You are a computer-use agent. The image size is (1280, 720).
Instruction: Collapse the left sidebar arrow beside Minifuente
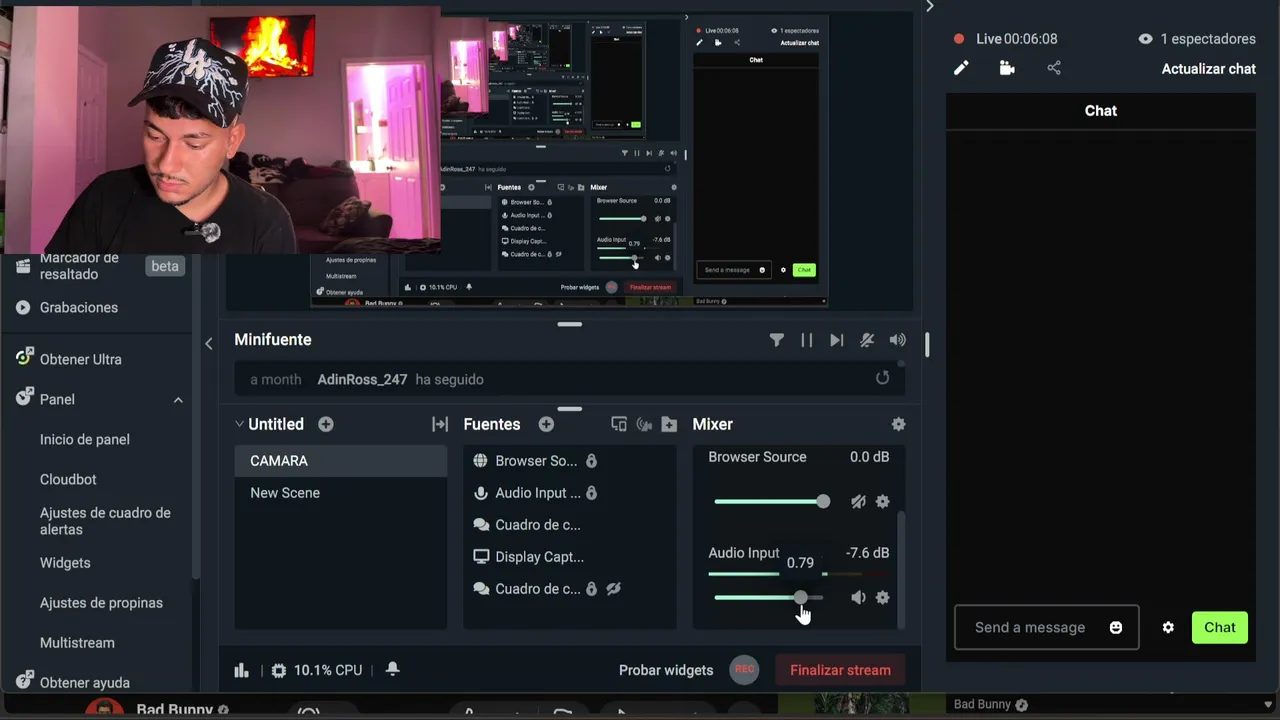208,343
